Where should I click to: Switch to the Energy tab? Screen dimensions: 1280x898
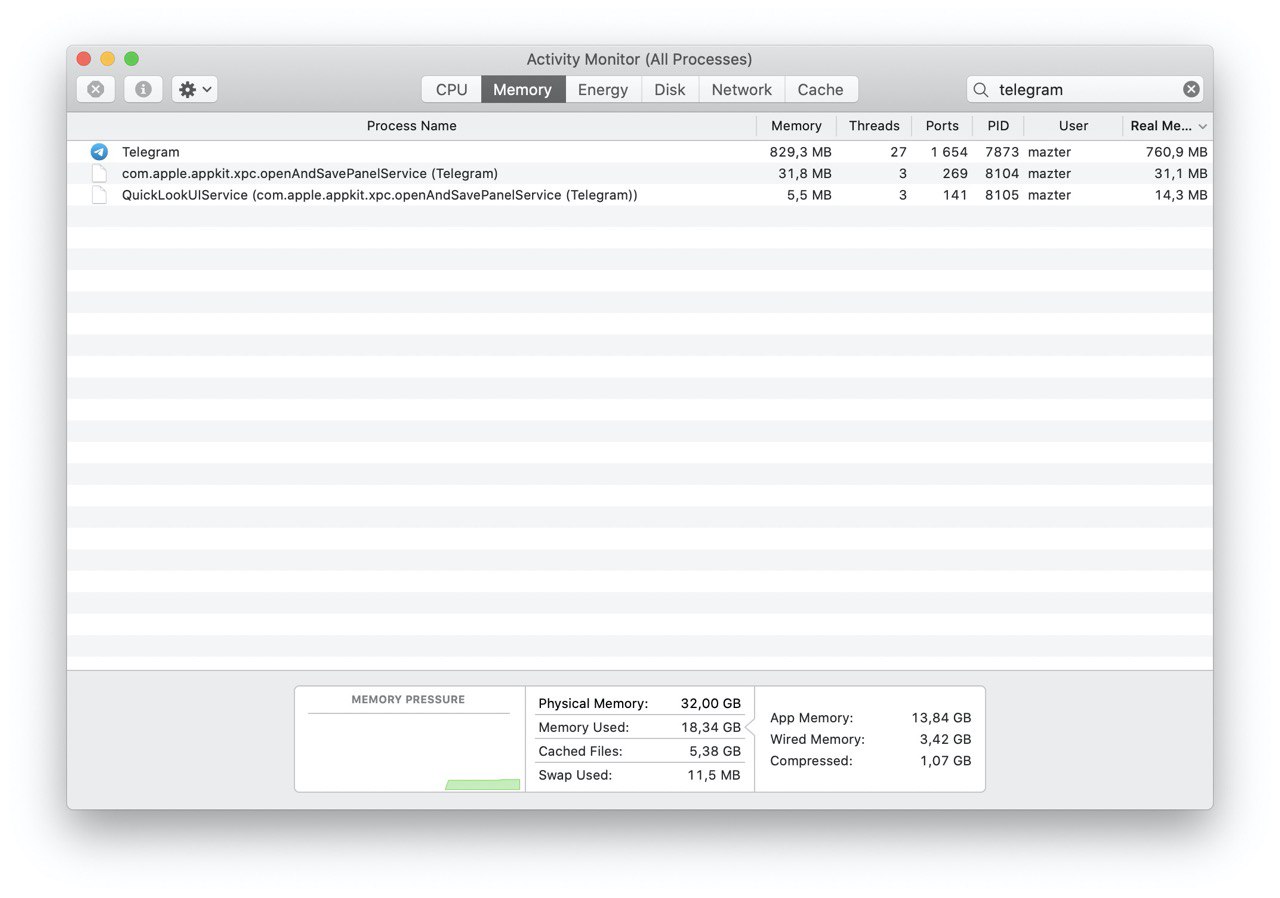click(x=603, y=89)
